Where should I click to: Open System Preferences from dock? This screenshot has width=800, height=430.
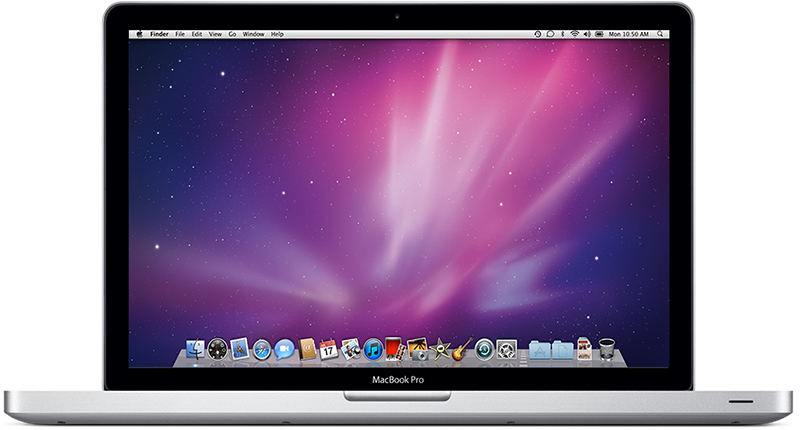(507, 349)
